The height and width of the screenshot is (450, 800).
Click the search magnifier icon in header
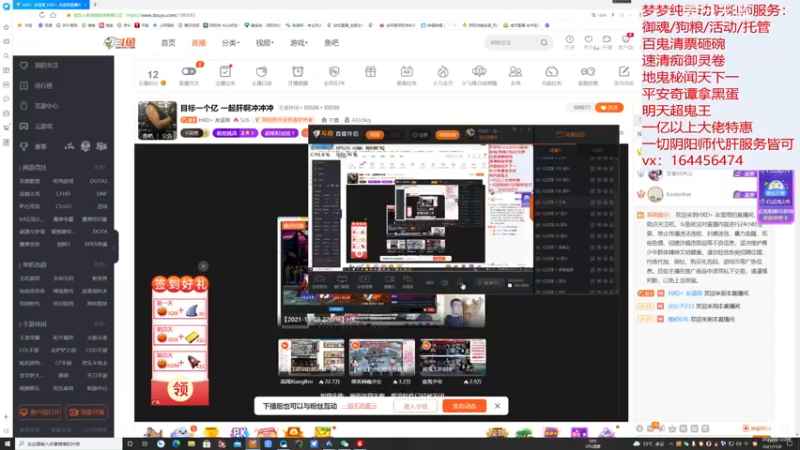pyautogui.click(x=544, y=43)
